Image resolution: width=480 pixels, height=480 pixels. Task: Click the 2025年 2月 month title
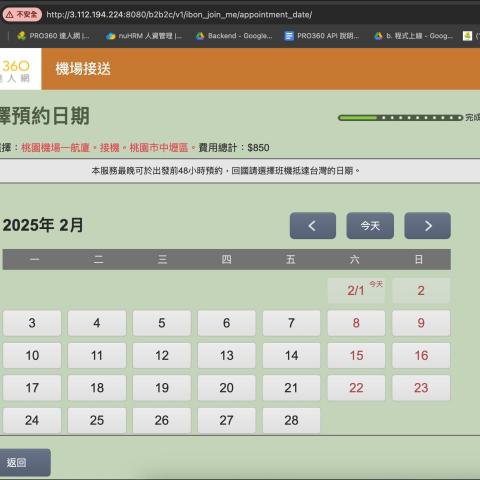pyautogui.click(x=43, y=225)
